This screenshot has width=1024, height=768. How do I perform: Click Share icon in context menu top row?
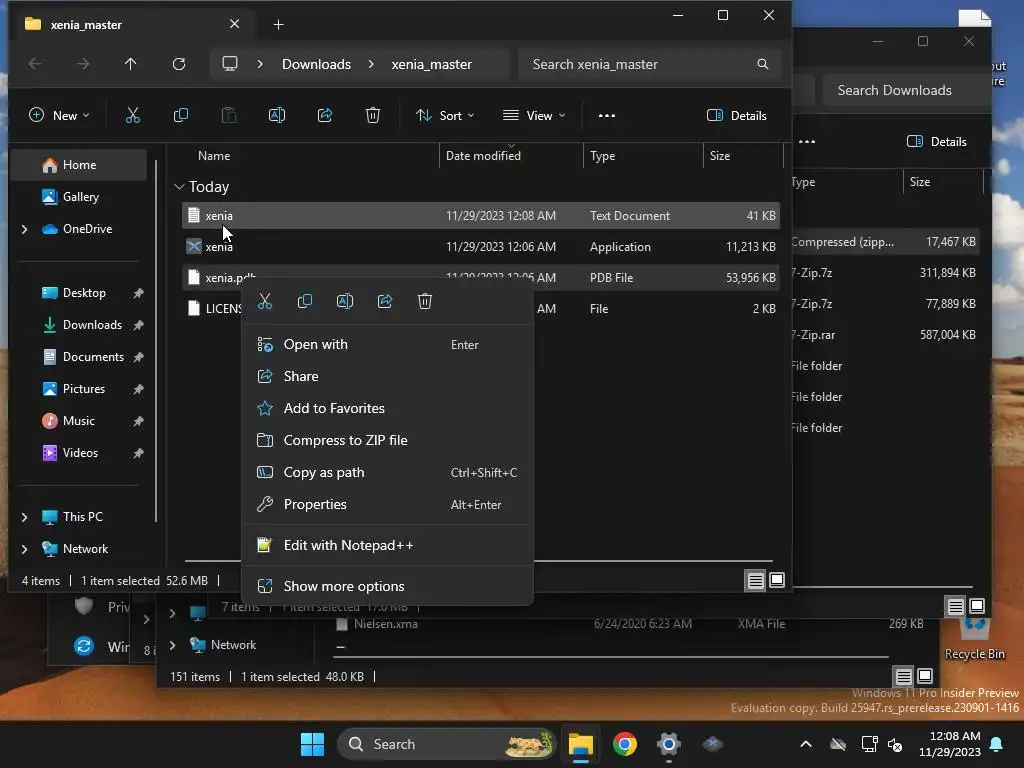(385, 301)
